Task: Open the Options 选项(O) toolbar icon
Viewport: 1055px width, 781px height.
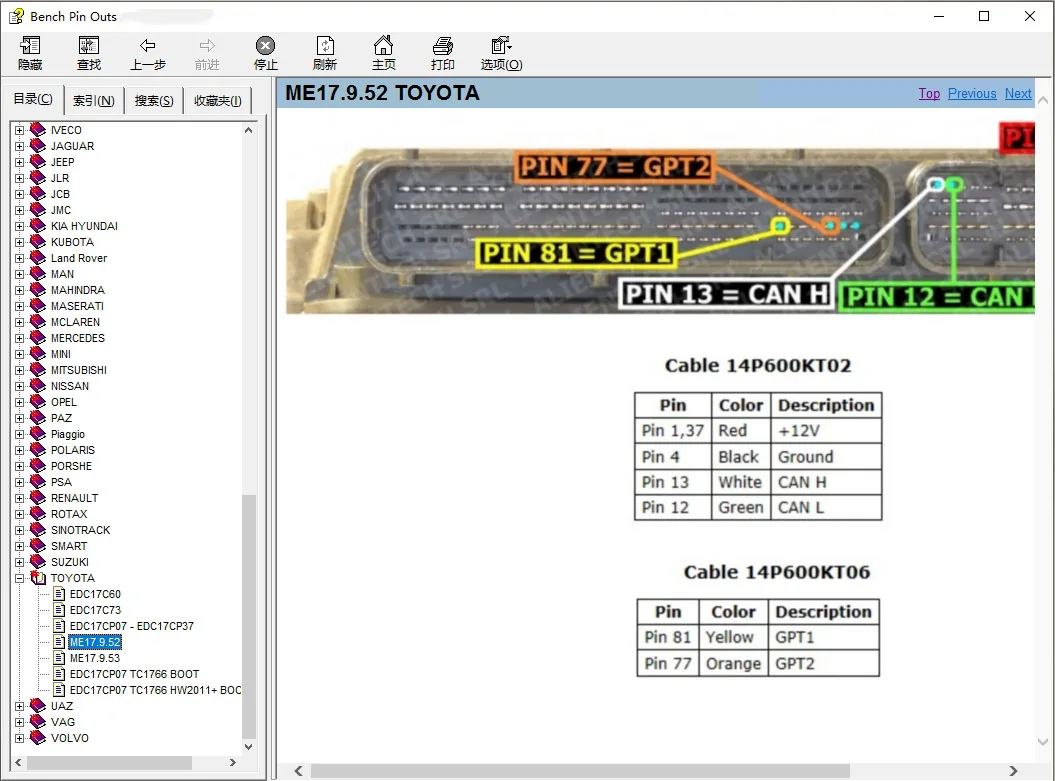Action: coord(501,46)
